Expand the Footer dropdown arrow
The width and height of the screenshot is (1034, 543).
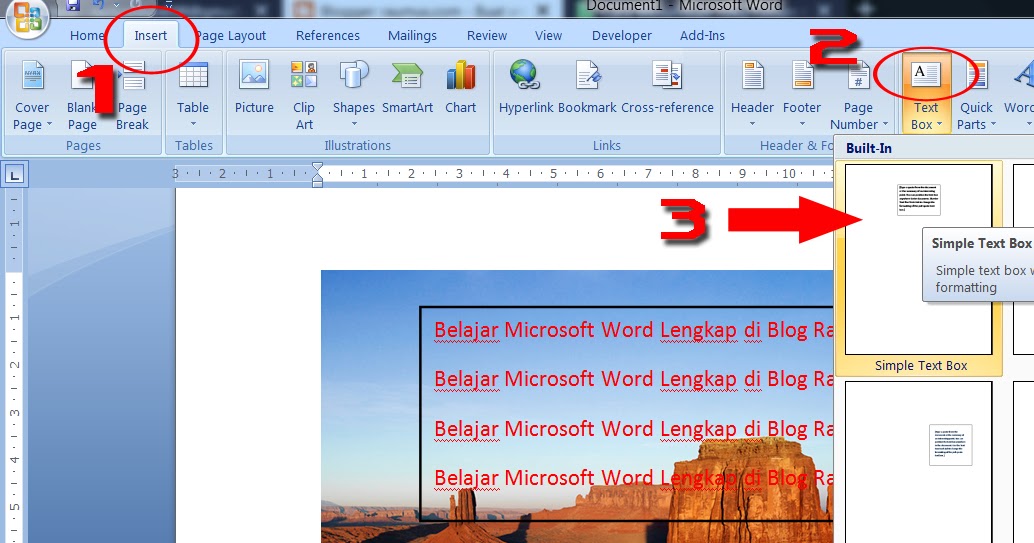(803, 124)
